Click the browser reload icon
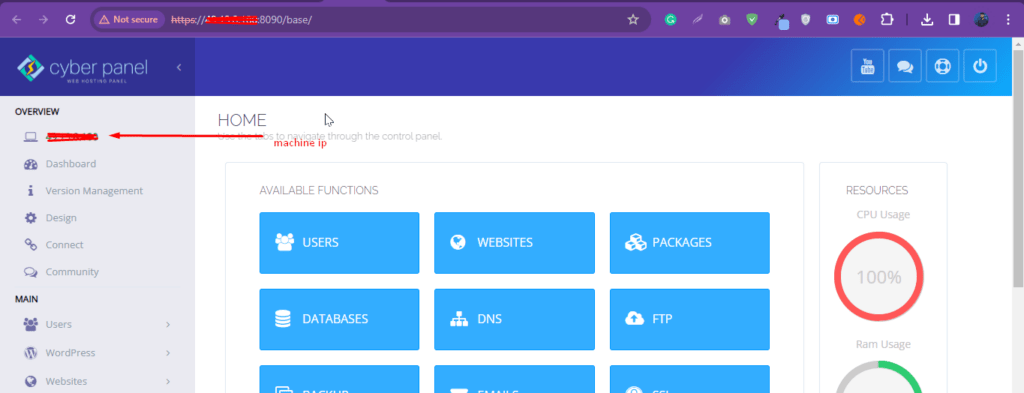1024x393 pixels. (71, 20)
